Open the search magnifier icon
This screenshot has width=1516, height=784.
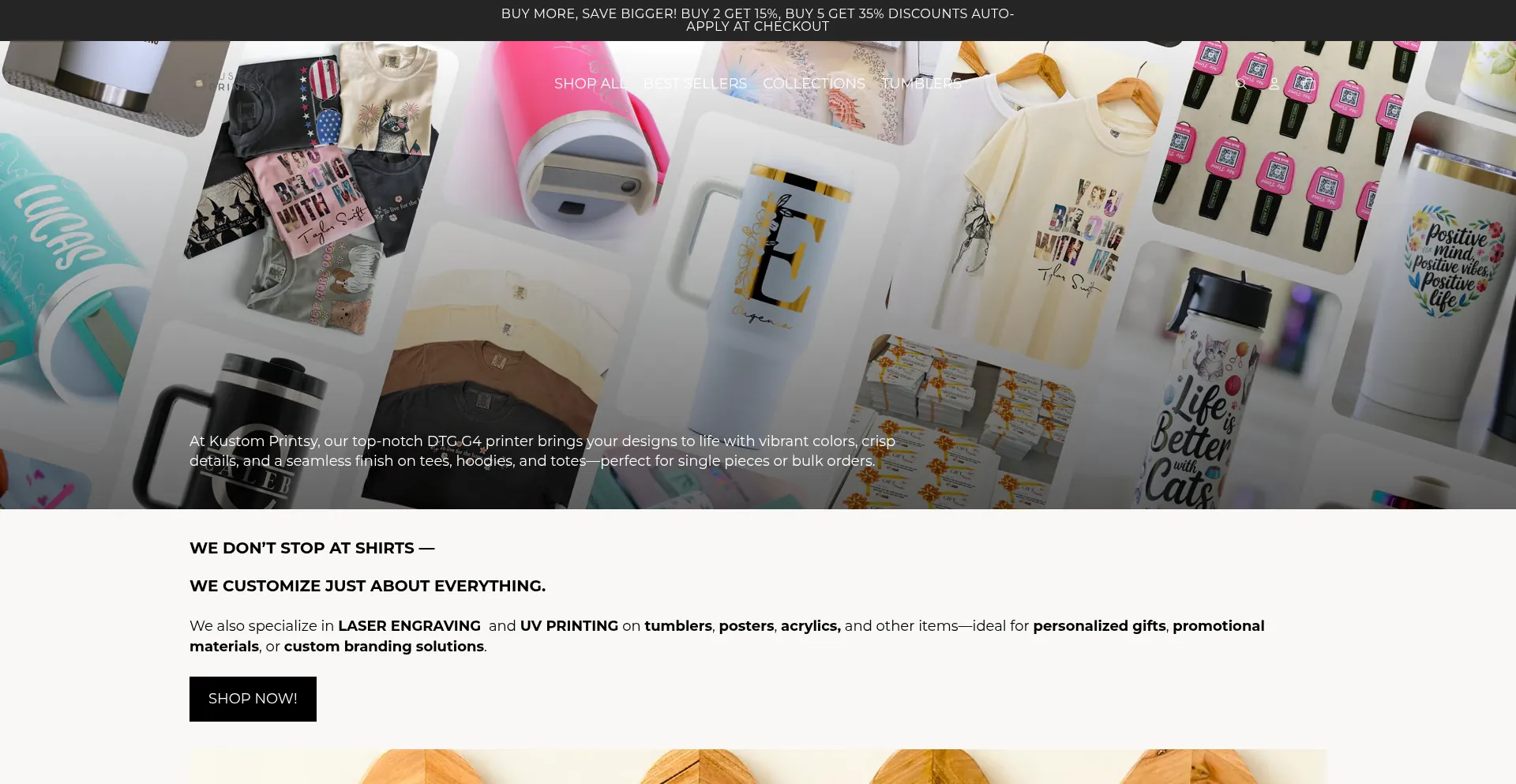(x=1240, y=84)
